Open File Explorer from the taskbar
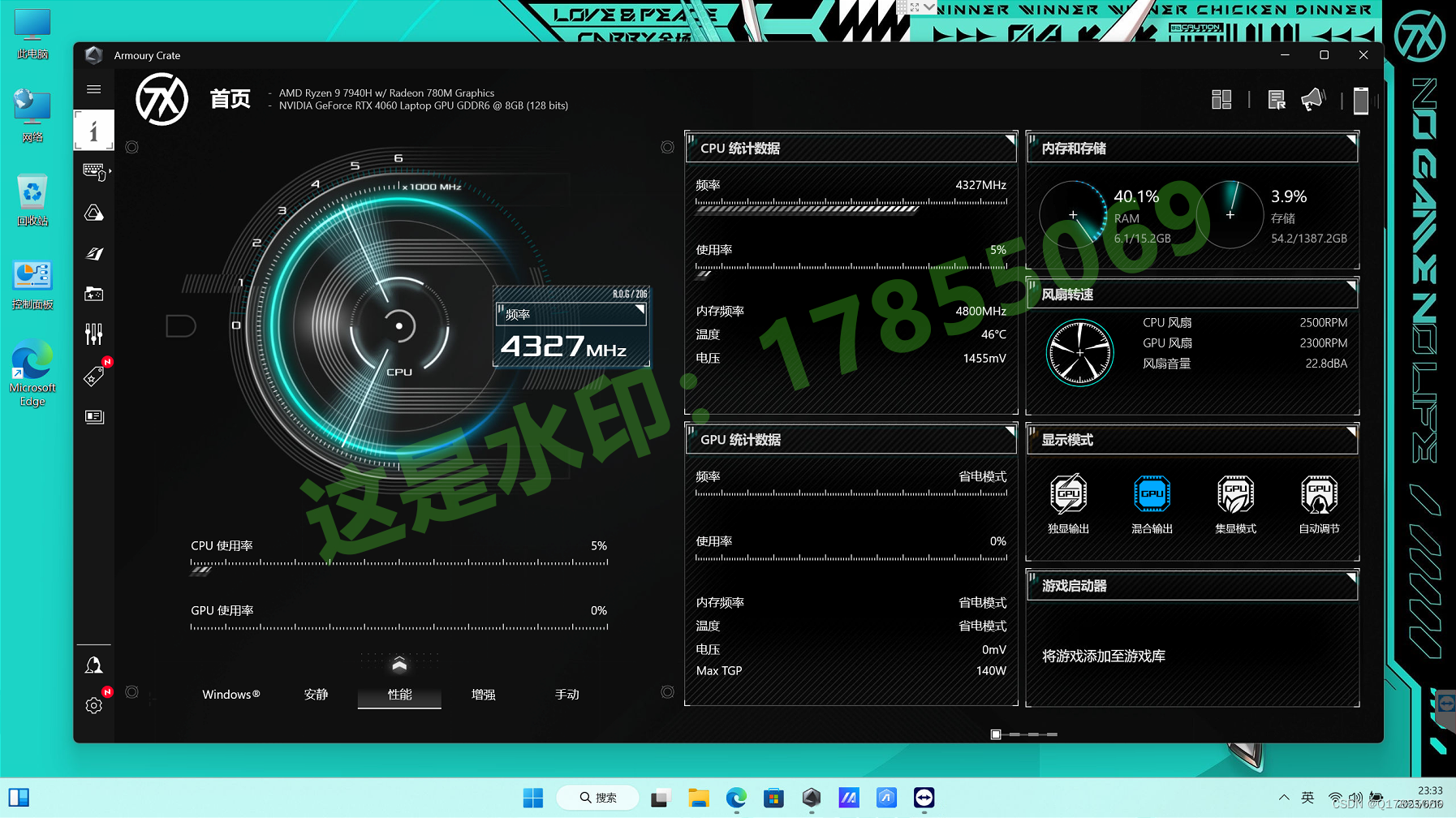This screenshot has height=818, width=1456. click(699, 798)
